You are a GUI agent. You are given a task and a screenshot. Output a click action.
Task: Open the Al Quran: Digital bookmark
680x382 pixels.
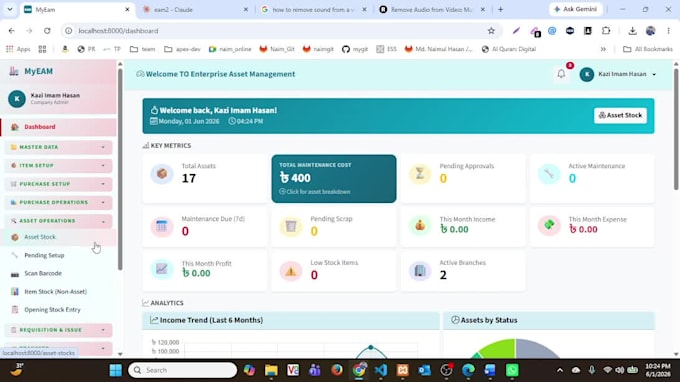pyautogui.click(x=509, y=49)
